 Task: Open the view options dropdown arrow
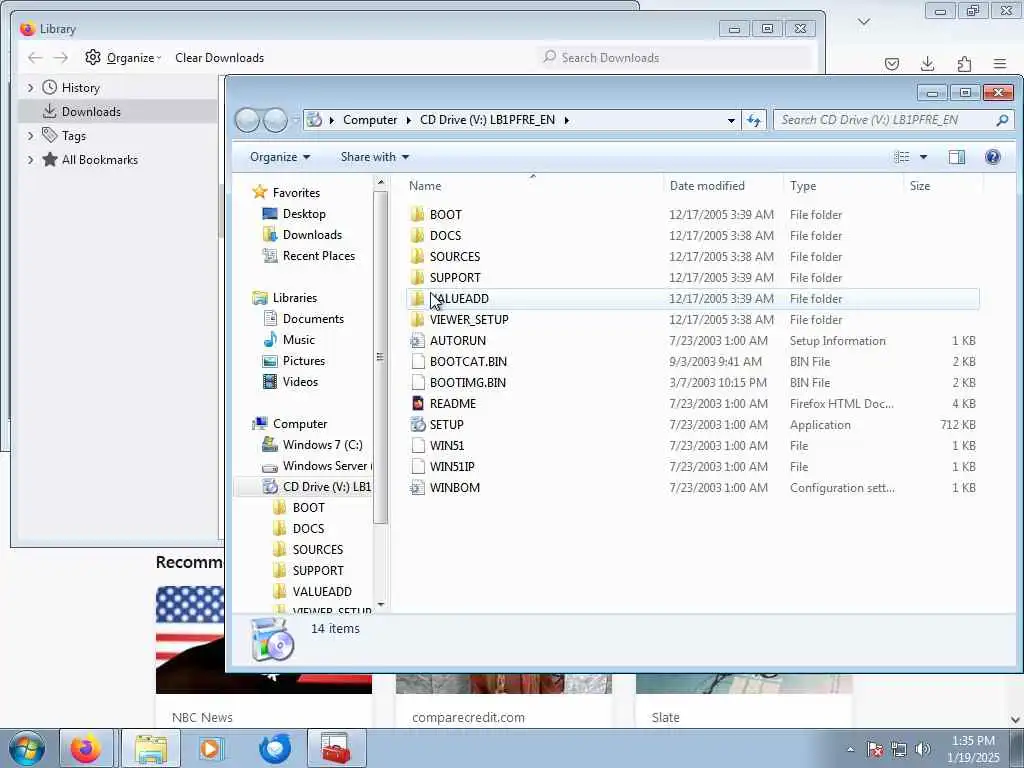(x=923, y=157)
